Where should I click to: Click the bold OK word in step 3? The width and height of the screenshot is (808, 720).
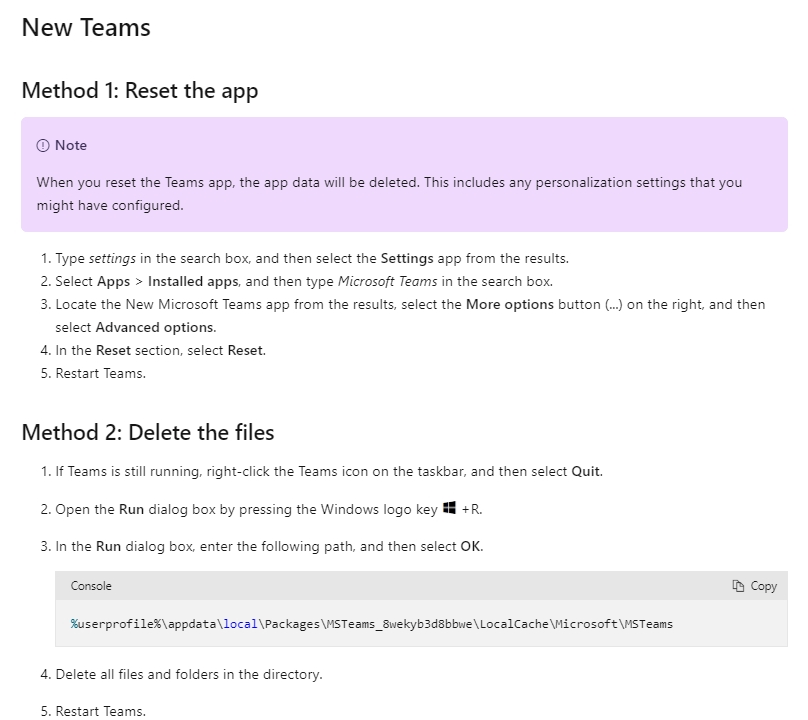tap(470, 546)
